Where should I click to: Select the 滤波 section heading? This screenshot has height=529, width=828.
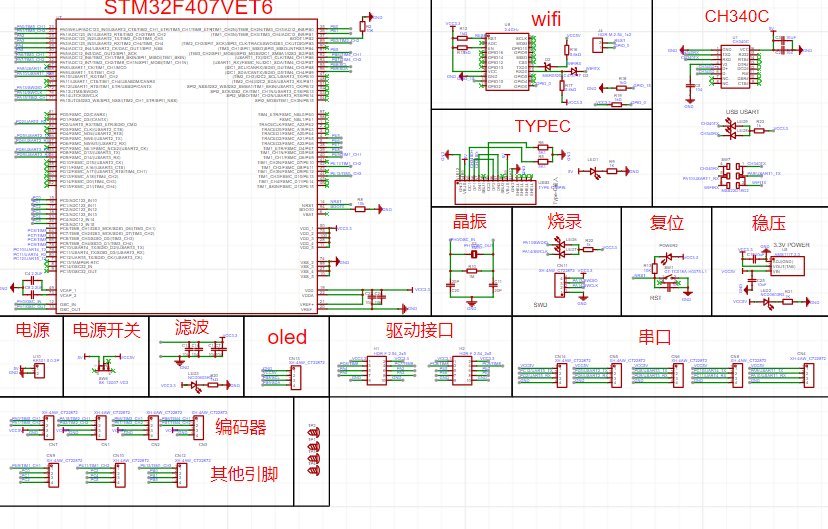(192, 327)
